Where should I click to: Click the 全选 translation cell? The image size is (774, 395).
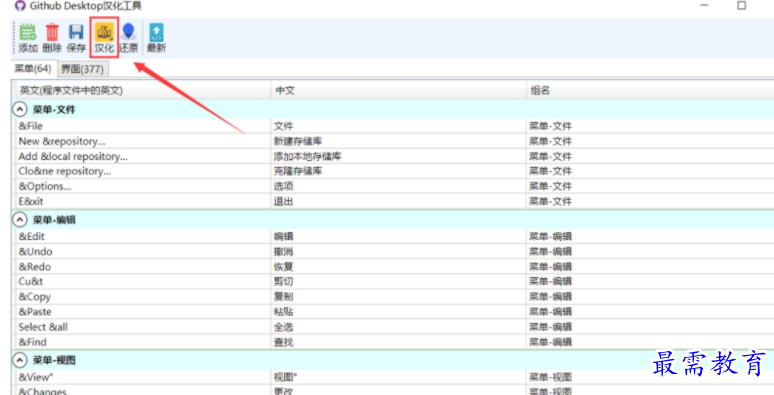point(398,327)
